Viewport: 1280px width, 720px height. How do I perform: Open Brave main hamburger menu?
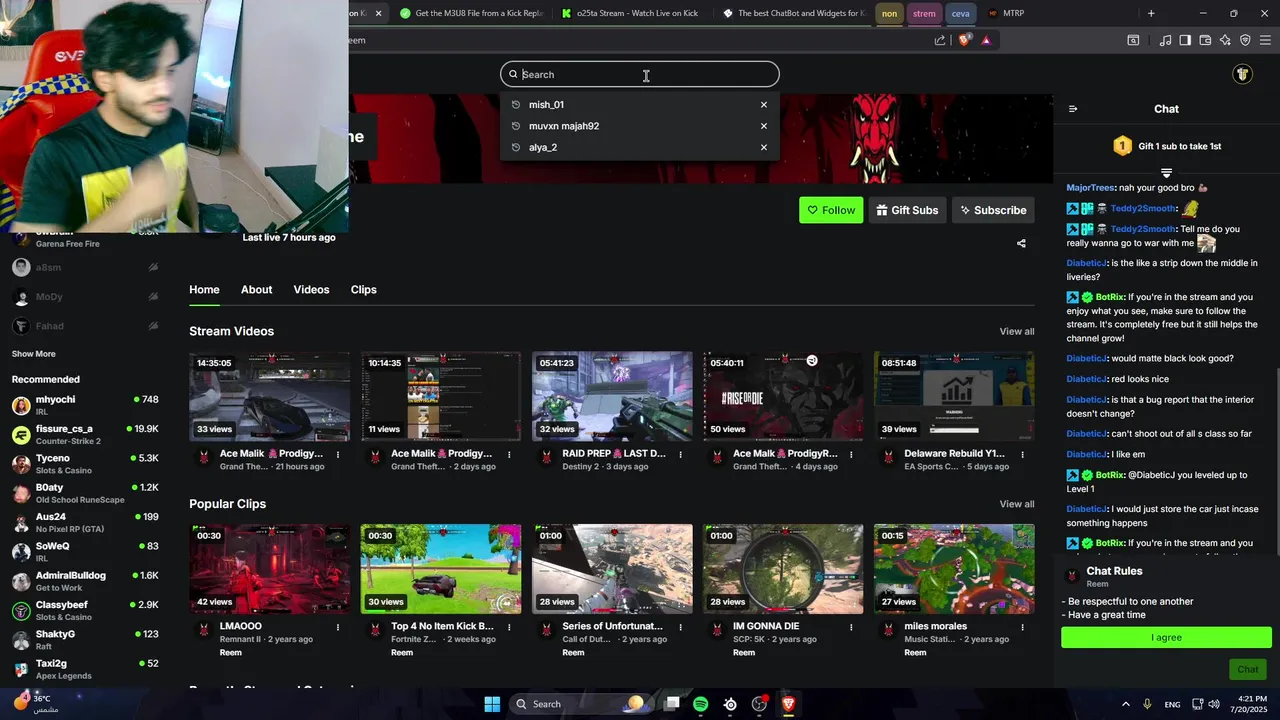click(1265, 40)
